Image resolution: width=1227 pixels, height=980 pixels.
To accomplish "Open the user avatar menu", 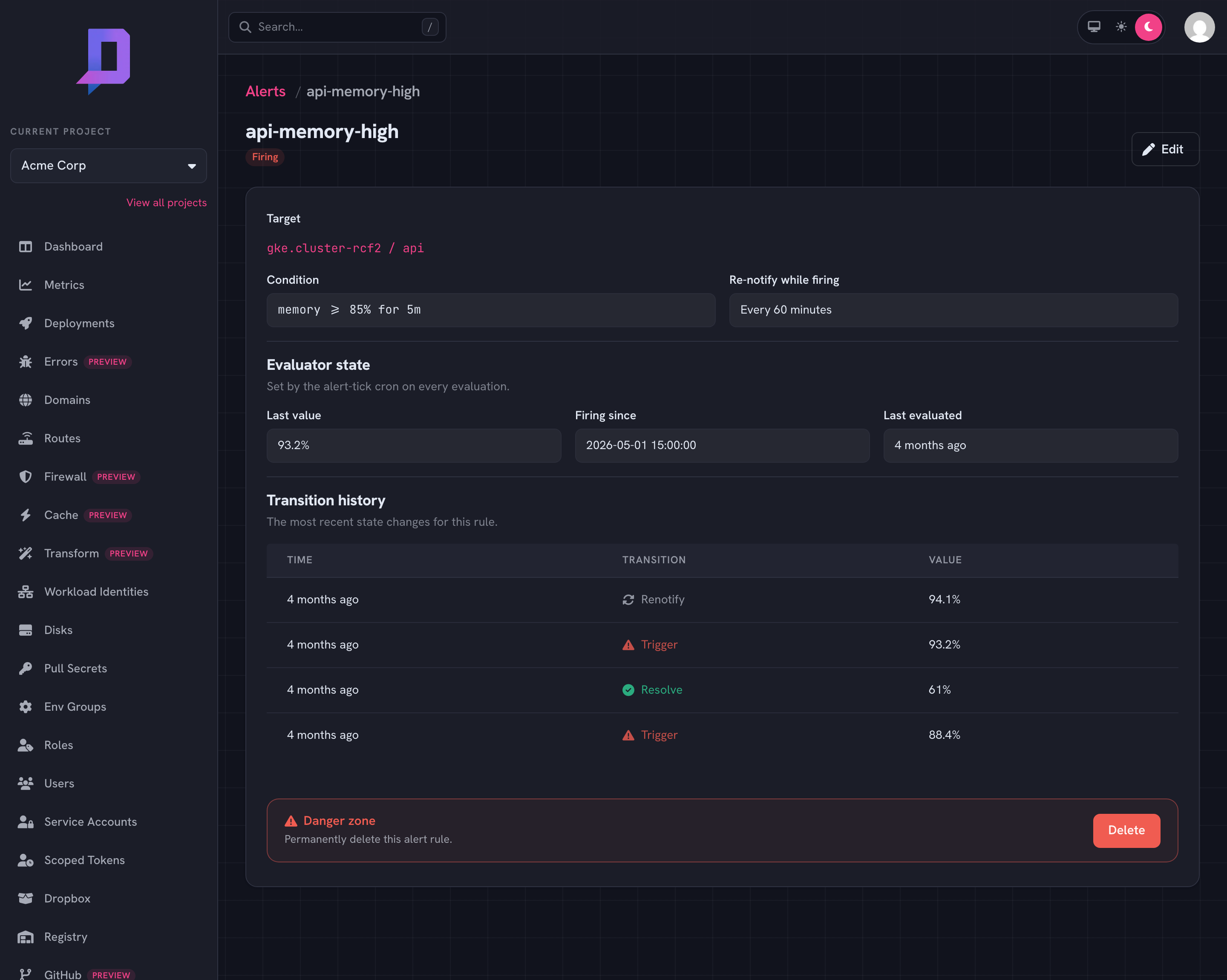I will coord(1199,27).
